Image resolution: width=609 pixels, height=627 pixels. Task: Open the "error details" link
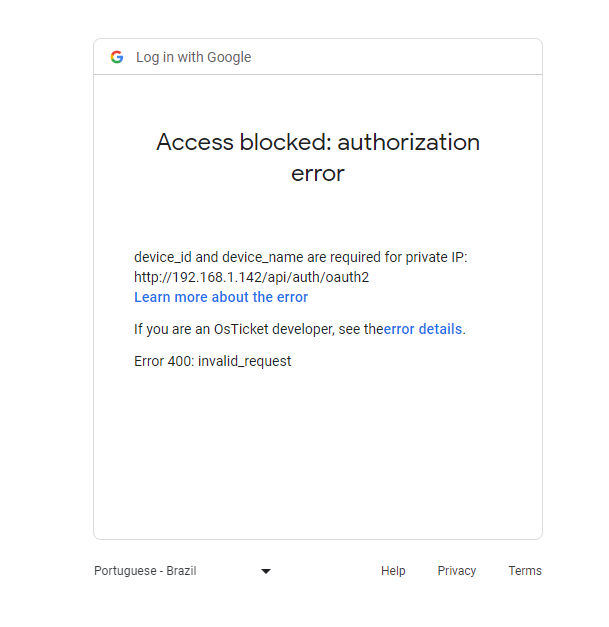click(423, 329)
